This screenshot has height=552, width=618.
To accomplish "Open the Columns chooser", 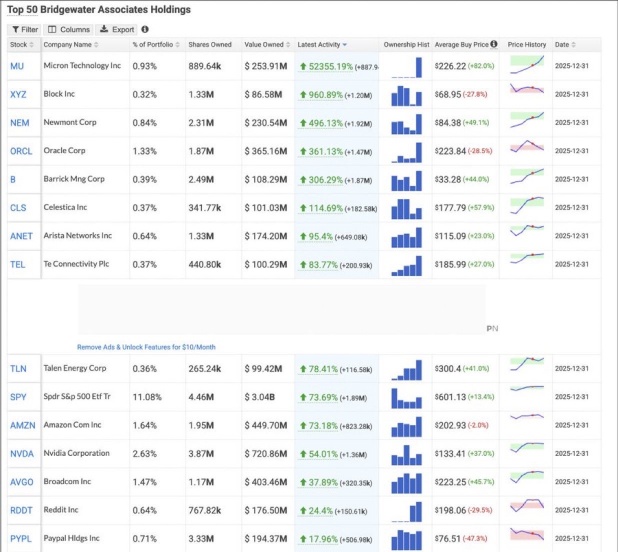I will (69, 30).
